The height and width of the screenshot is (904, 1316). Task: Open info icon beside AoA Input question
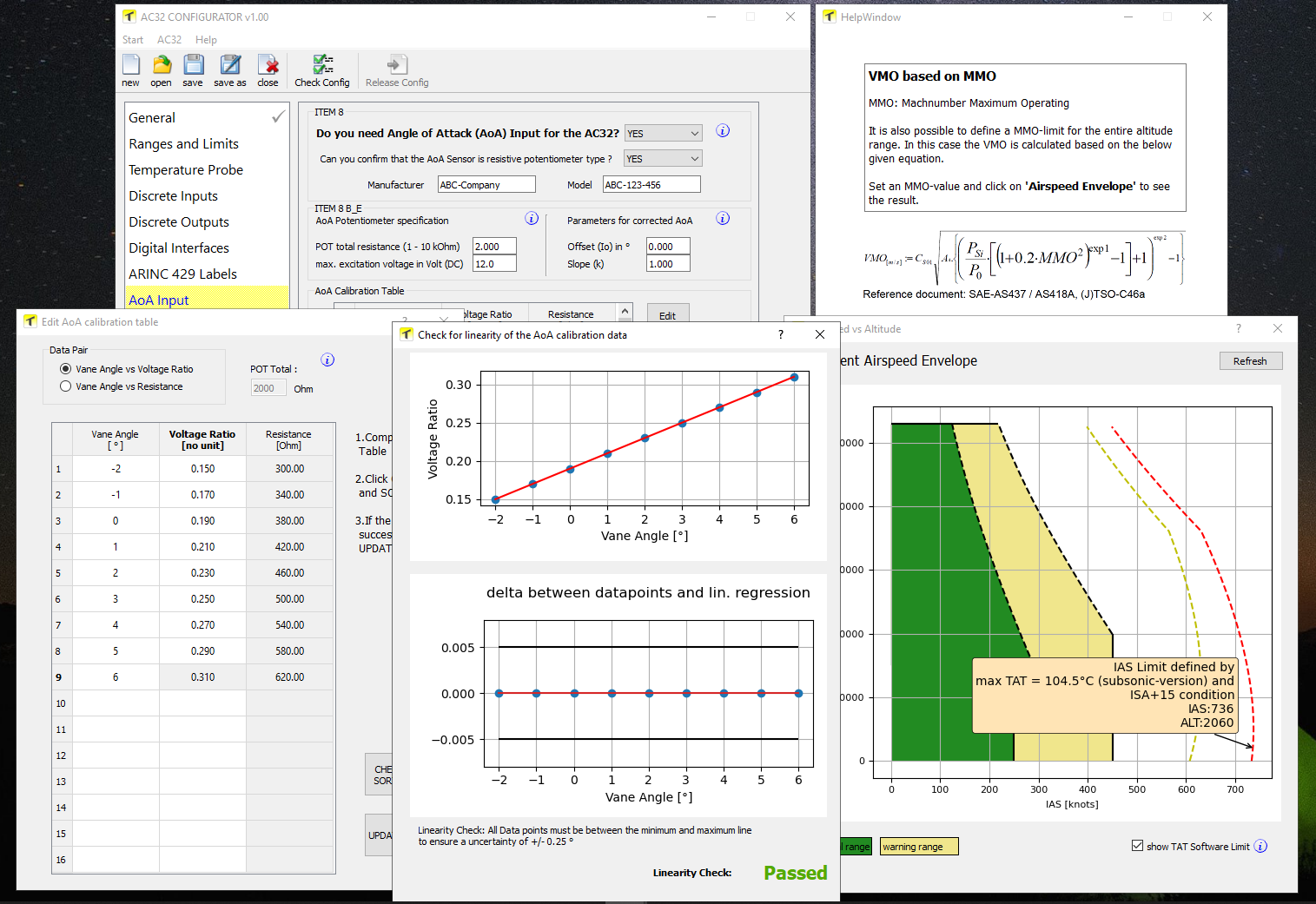click(x=723, y=131)
